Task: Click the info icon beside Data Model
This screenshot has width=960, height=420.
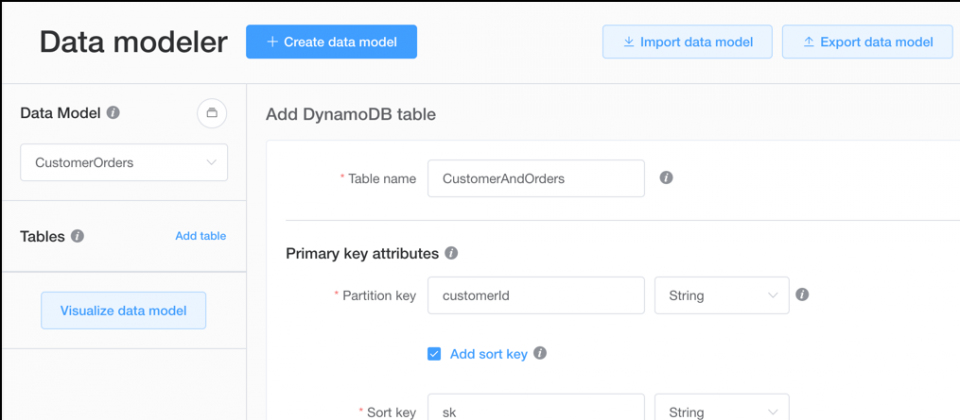Action: tap(113, 113)
